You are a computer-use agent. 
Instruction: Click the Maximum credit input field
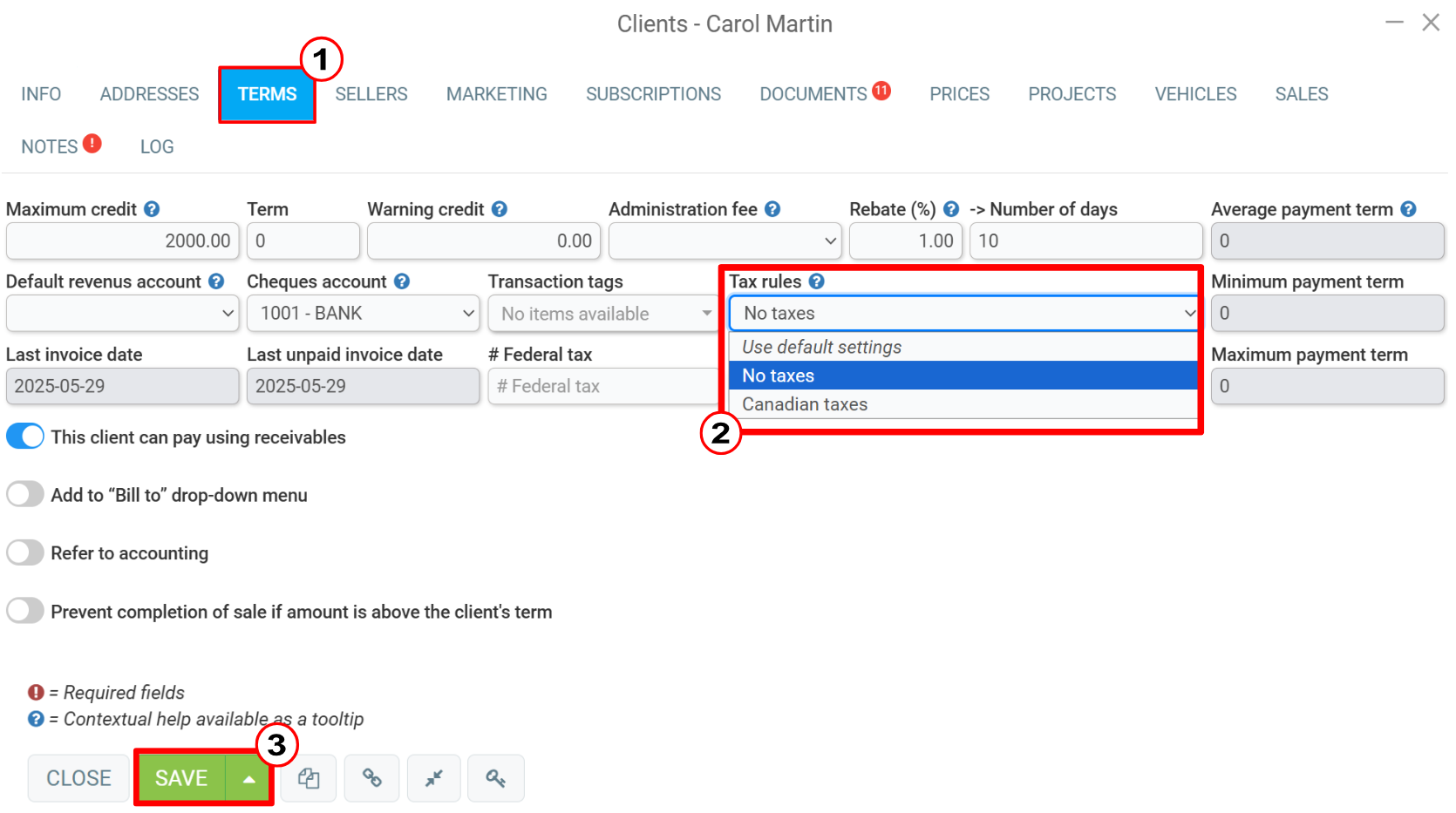click(x=122, y=241)
